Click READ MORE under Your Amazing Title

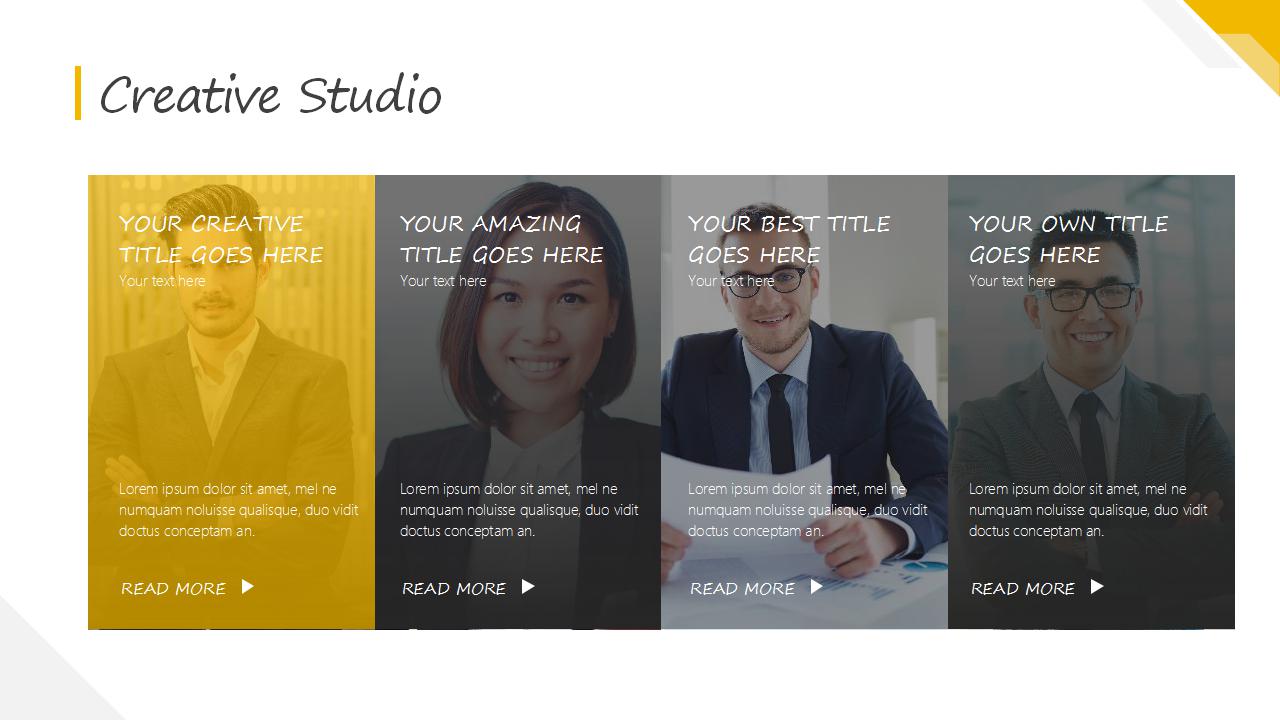click(454, 589)
